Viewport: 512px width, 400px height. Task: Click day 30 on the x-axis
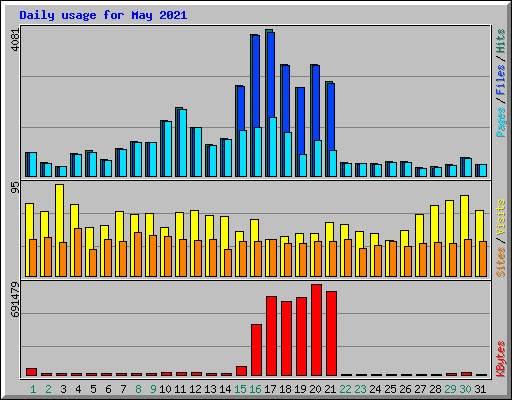[x=465, y=389]
